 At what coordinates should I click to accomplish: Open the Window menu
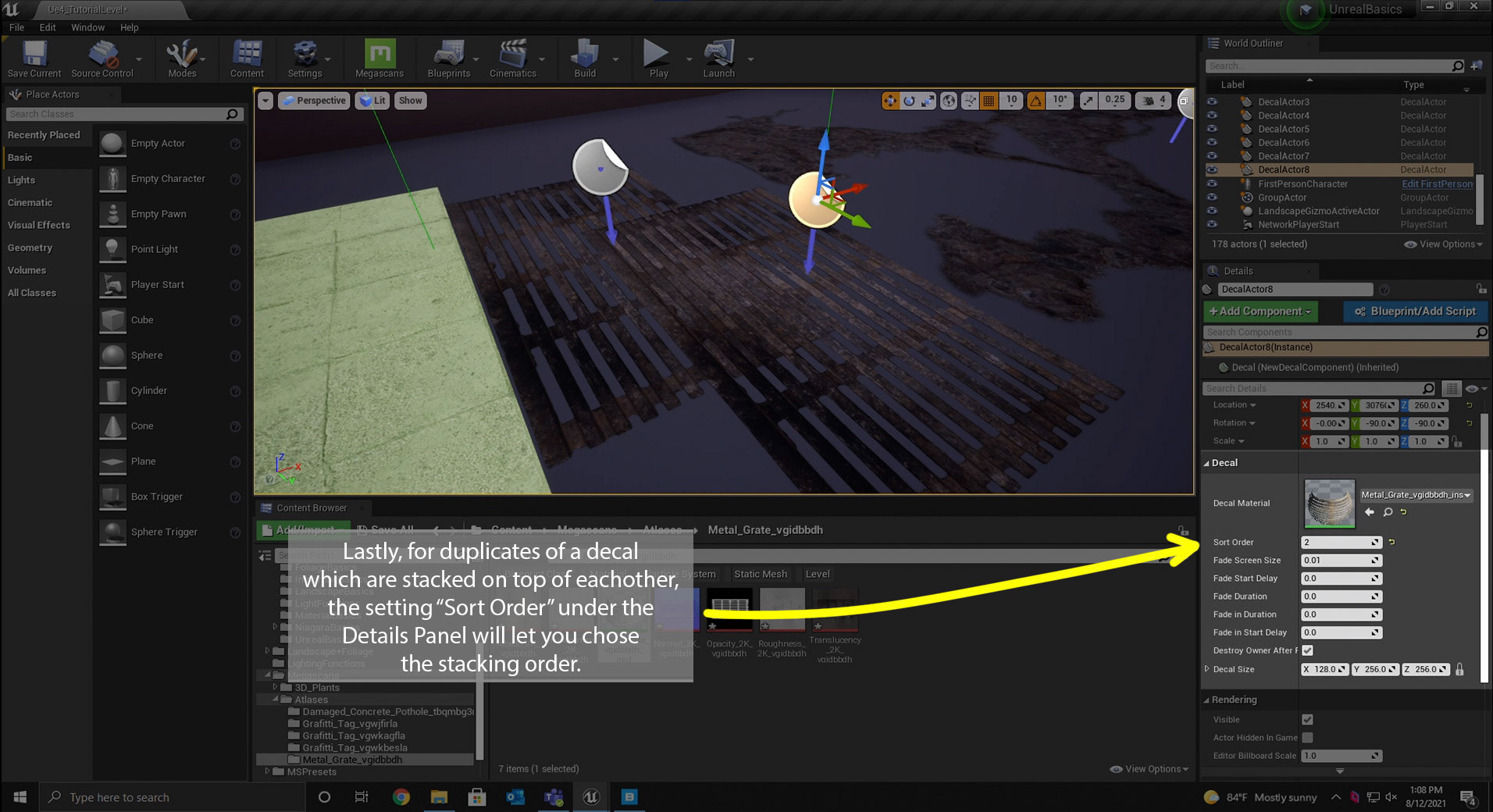(87, 27)
